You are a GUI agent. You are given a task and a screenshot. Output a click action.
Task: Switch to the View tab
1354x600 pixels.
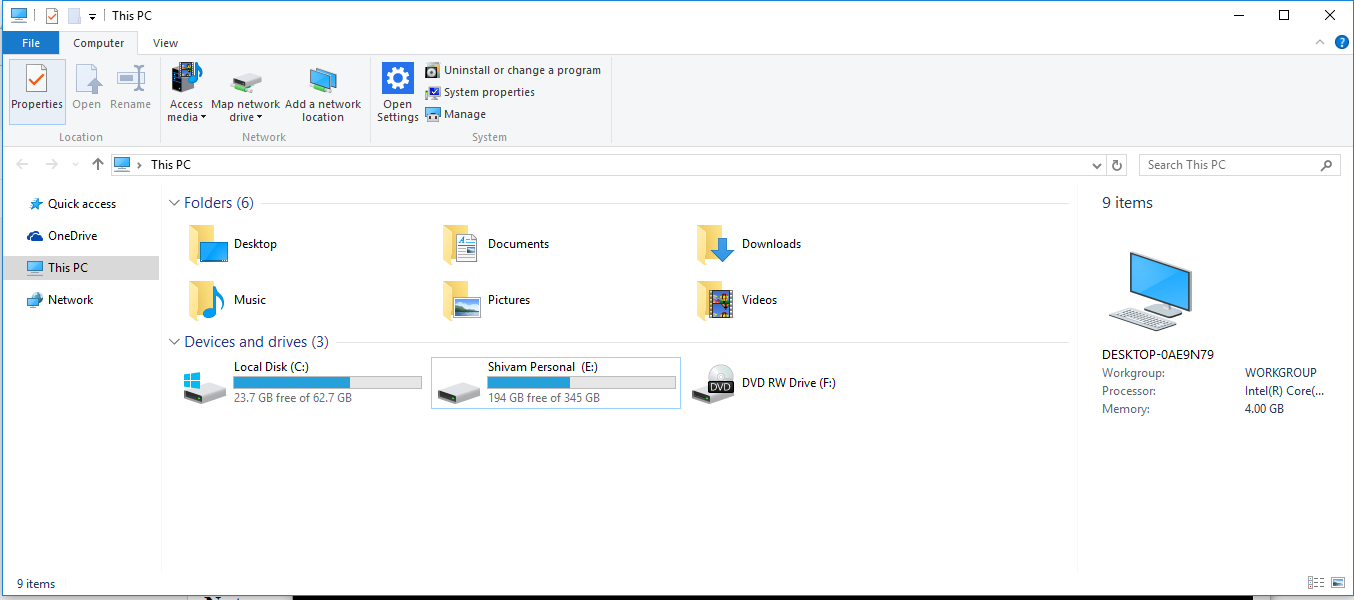(x=164, y=43)
